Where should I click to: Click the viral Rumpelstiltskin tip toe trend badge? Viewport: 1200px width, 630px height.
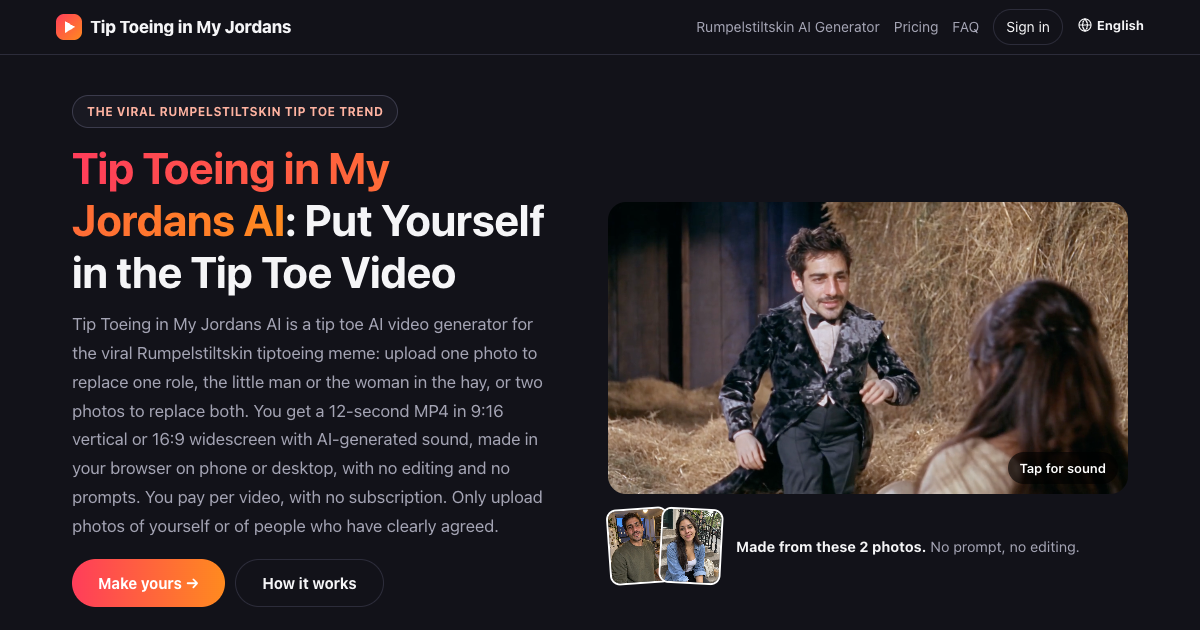point(235,112)
